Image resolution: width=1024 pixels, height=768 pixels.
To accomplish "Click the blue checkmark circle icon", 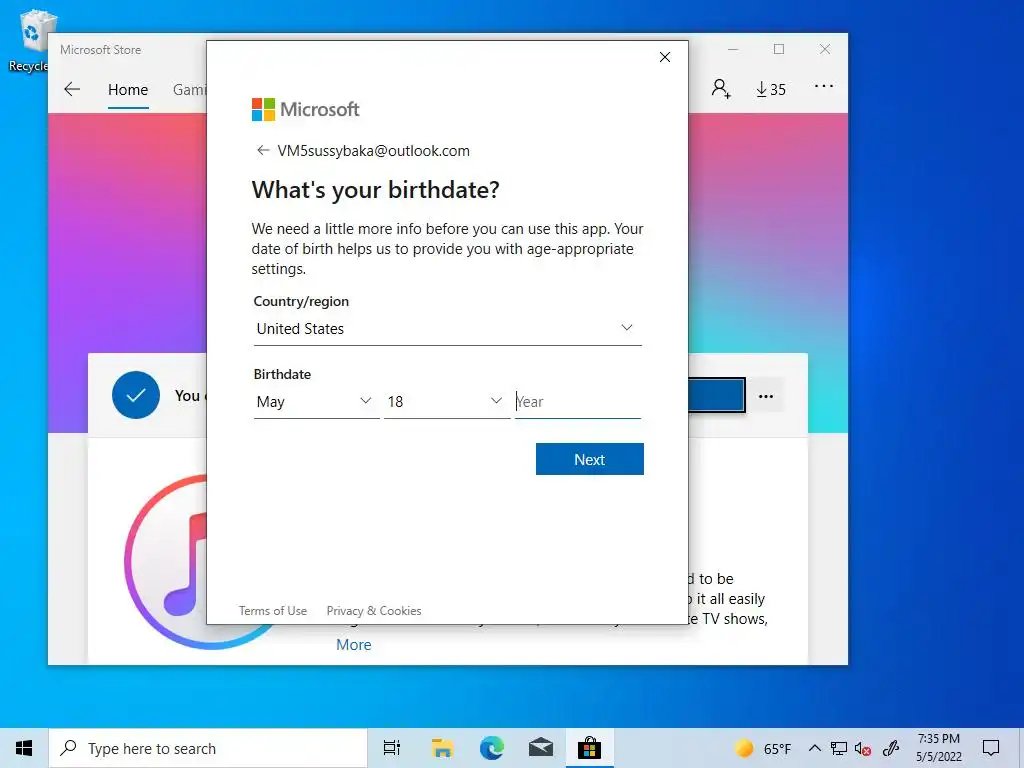I will tap(136, 395).
